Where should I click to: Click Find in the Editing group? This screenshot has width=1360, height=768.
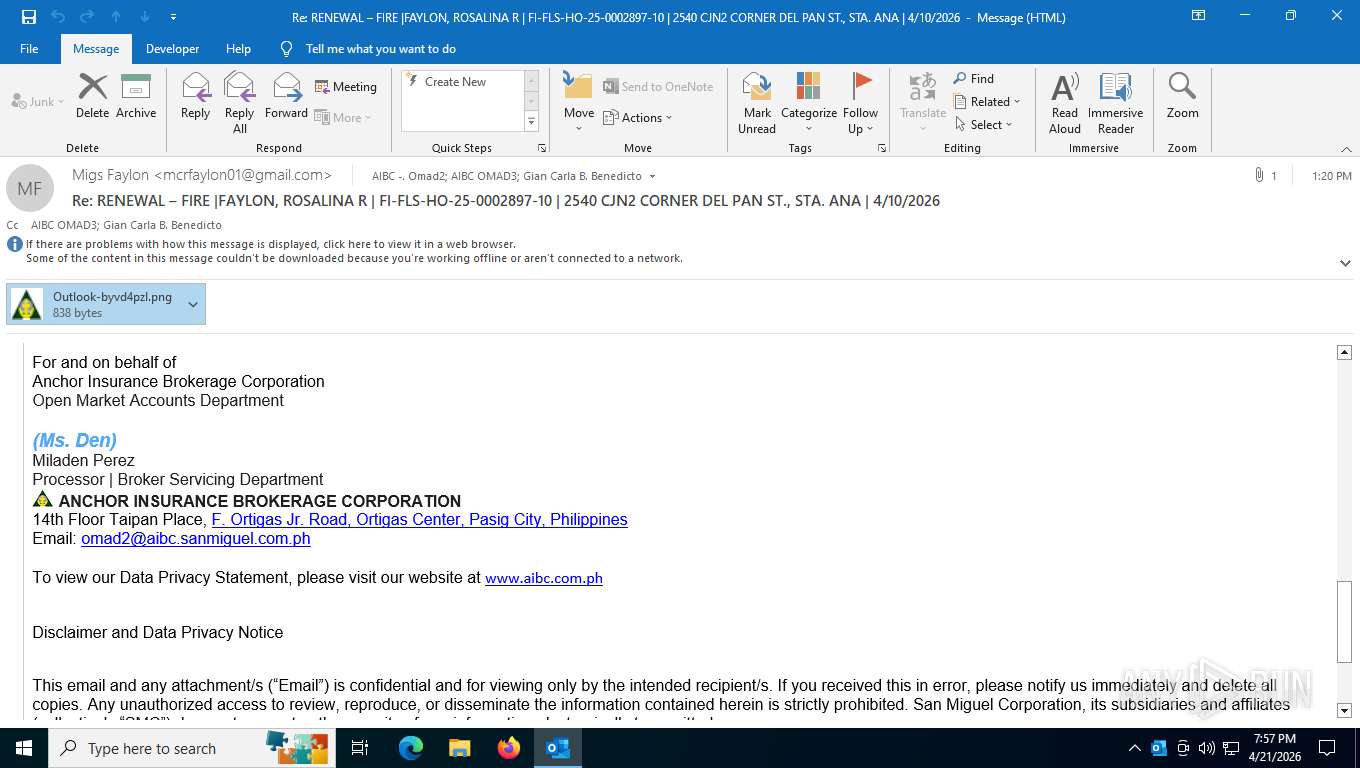973,78
